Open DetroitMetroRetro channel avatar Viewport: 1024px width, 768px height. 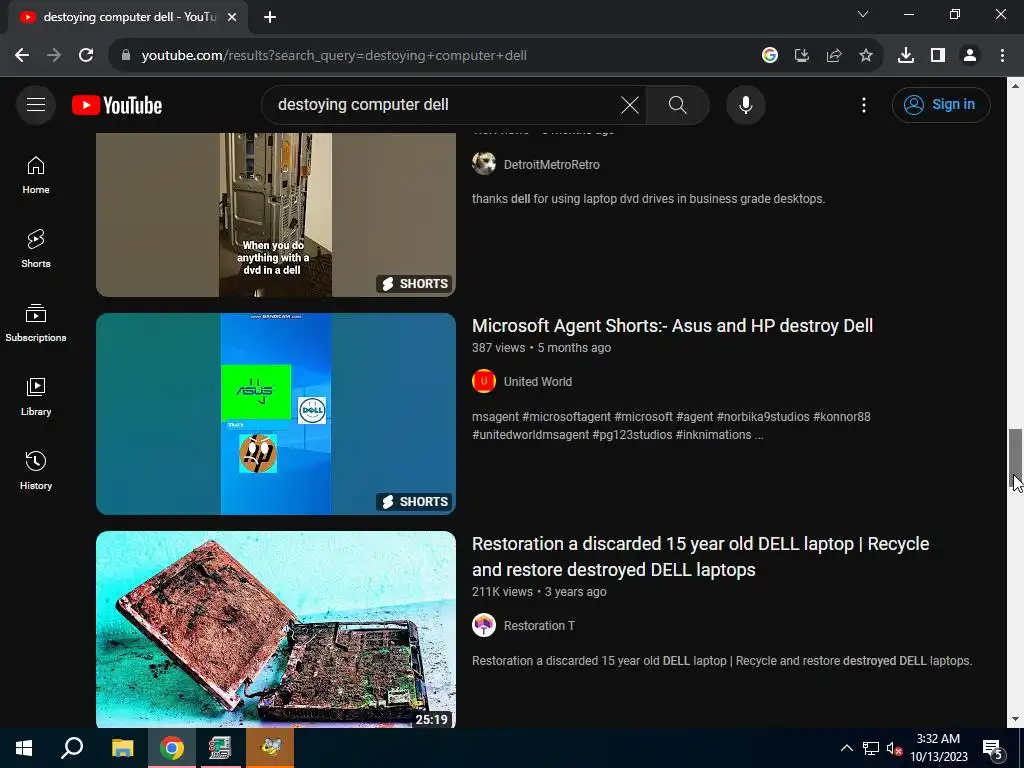pos(484,163)
